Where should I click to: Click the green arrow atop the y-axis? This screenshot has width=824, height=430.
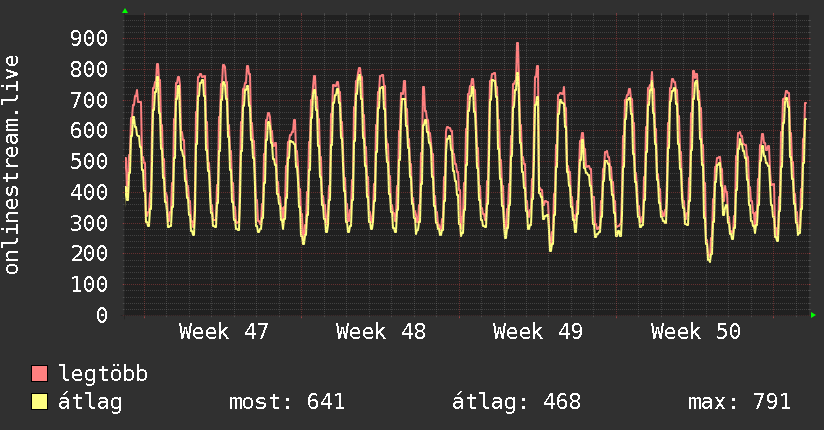[x=125, y=11]
